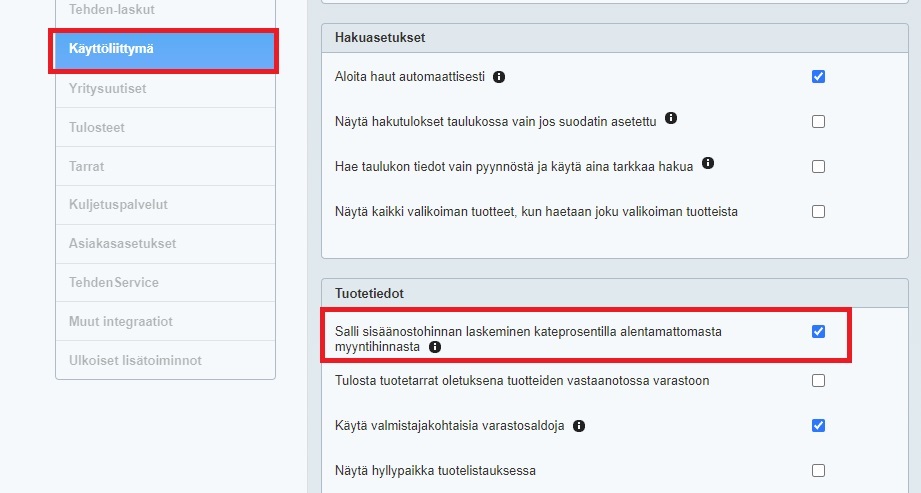Click info icon beside 'Hae taulukon tiedot' setting
921x493 pixels.
tap(708, 163)
